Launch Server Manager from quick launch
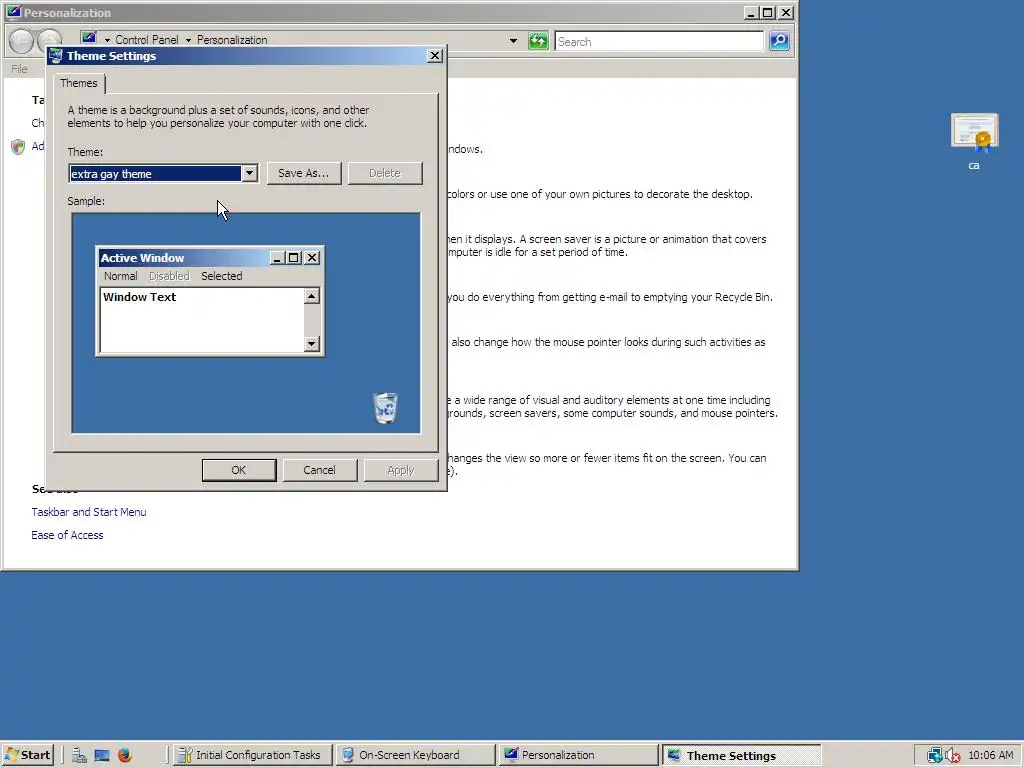The width and height of the screenshot is (1024, 768). [80, 756]
